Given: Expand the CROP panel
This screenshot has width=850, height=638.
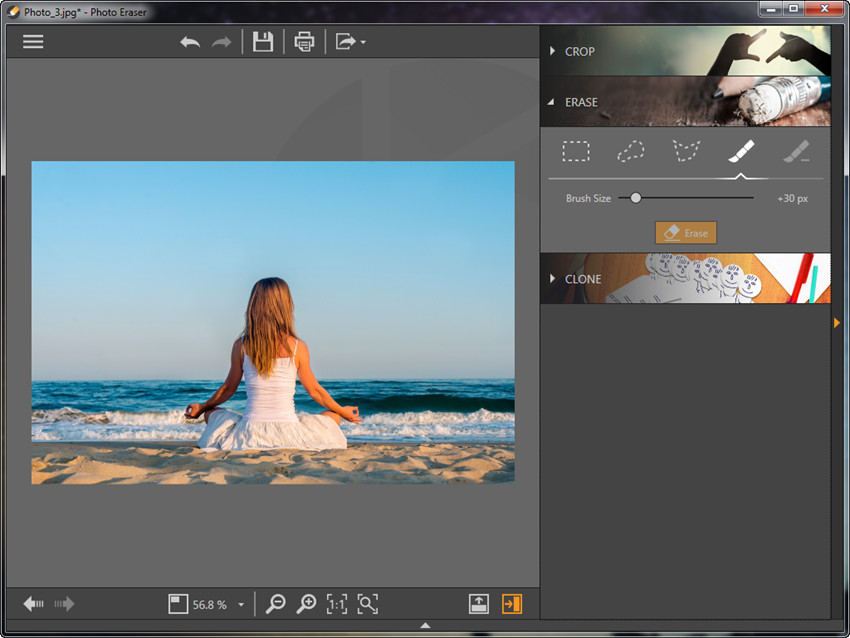Looking at the screenshot, I should [x=552, y=51].
